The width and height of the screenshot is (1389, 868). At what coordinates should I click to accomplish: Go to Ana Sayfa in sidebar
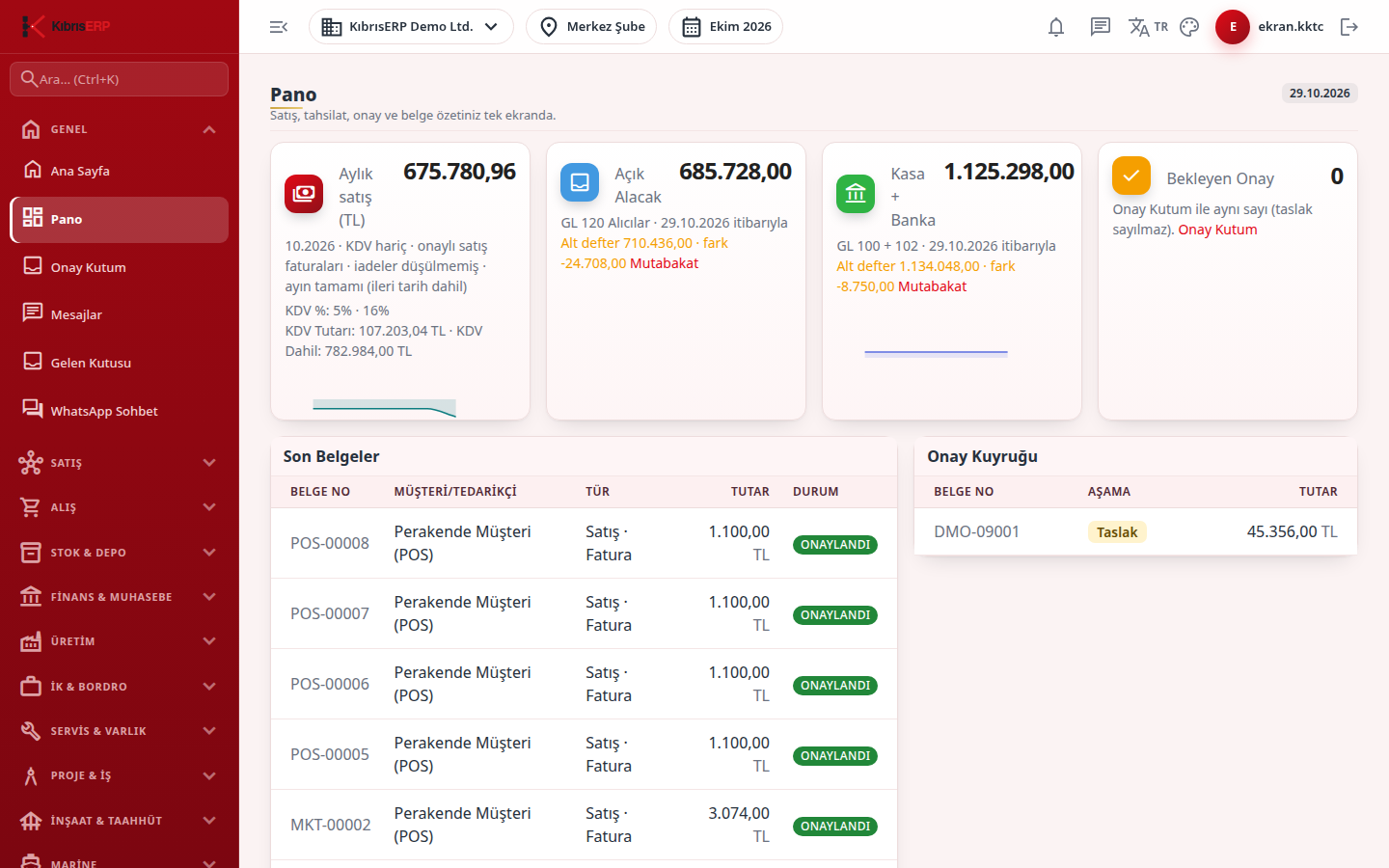pyautogui.click(x=120, y=171)
